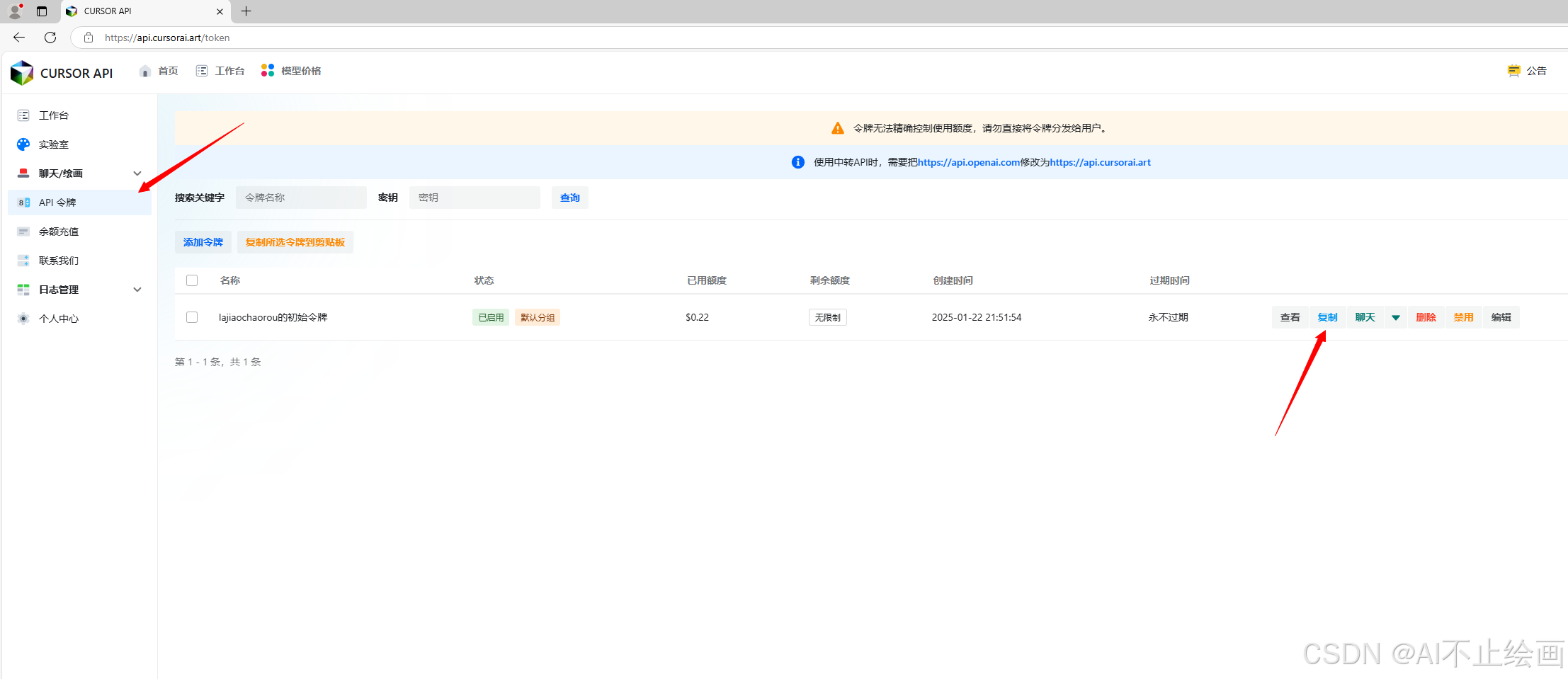Click the 创建时间 column header
Viewport: 1568px width, 679px height.
[953, 280]
